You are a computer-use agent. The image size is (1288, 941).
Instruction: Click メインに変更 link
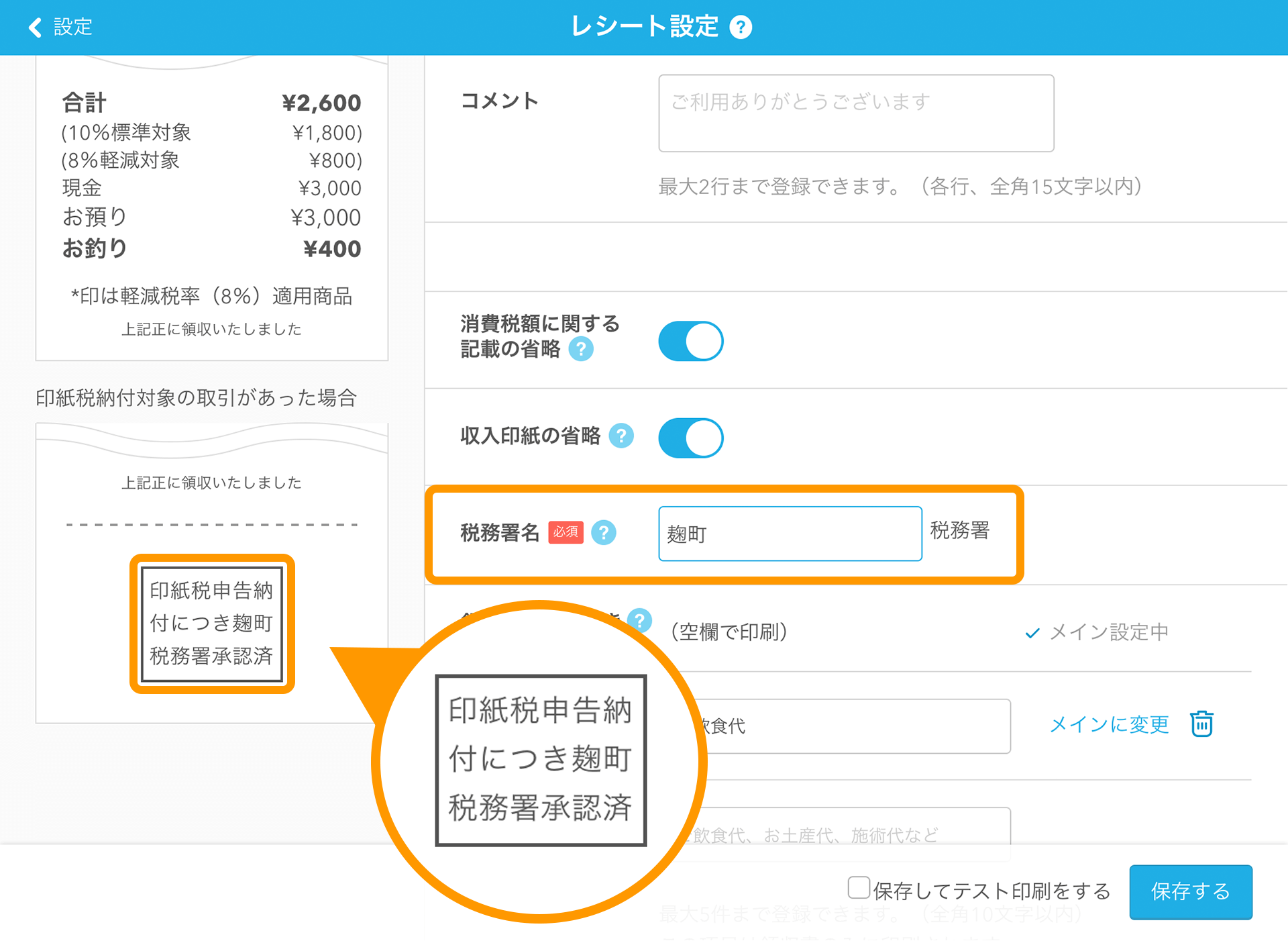pos(1109,724)
